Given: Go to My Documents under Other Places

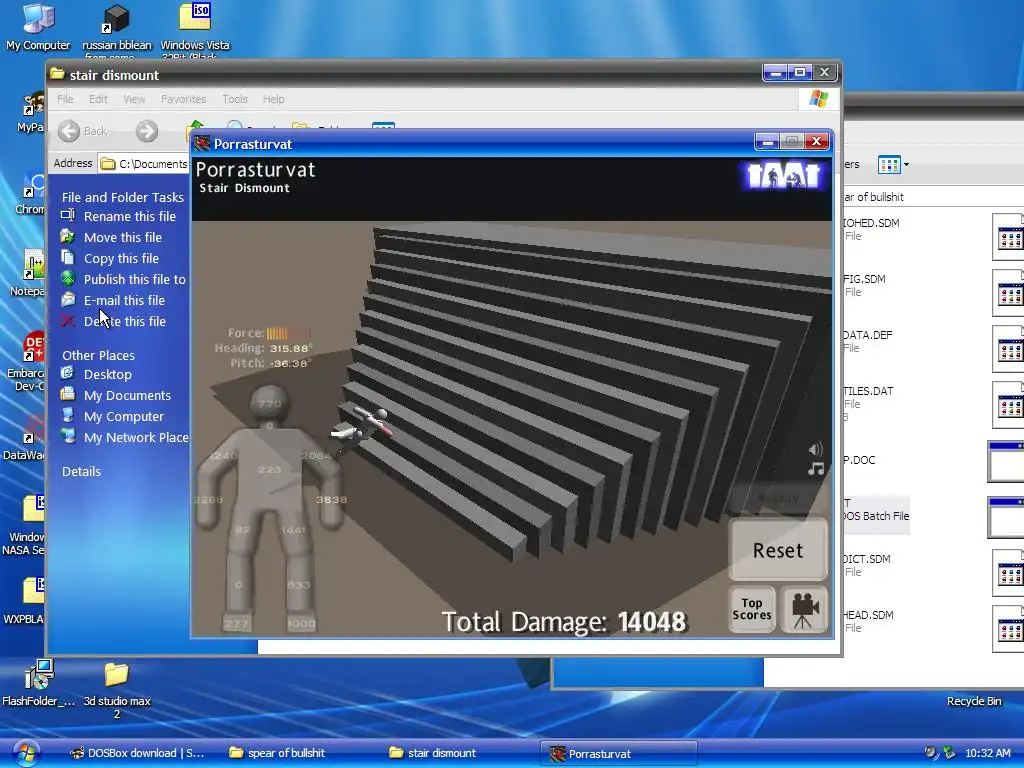Looking at the screenshot, I should tap(127, 395).
